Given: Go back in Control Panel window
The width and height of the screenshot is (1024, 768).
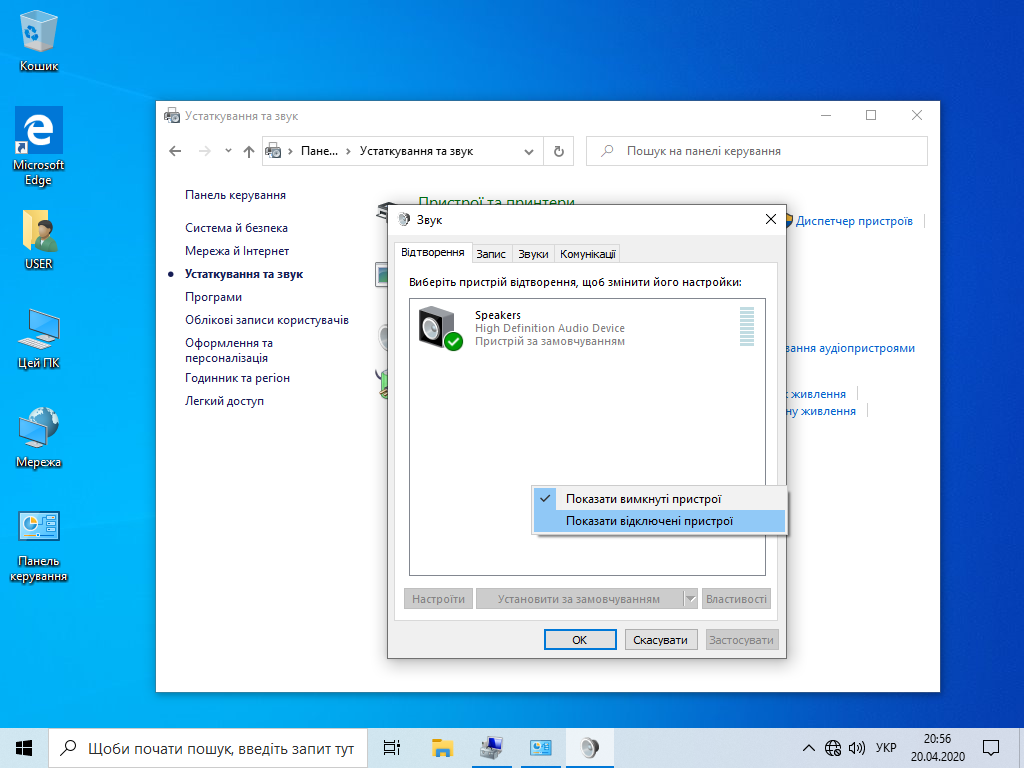Looking at the screenshot, I should (x=175, y=152).
